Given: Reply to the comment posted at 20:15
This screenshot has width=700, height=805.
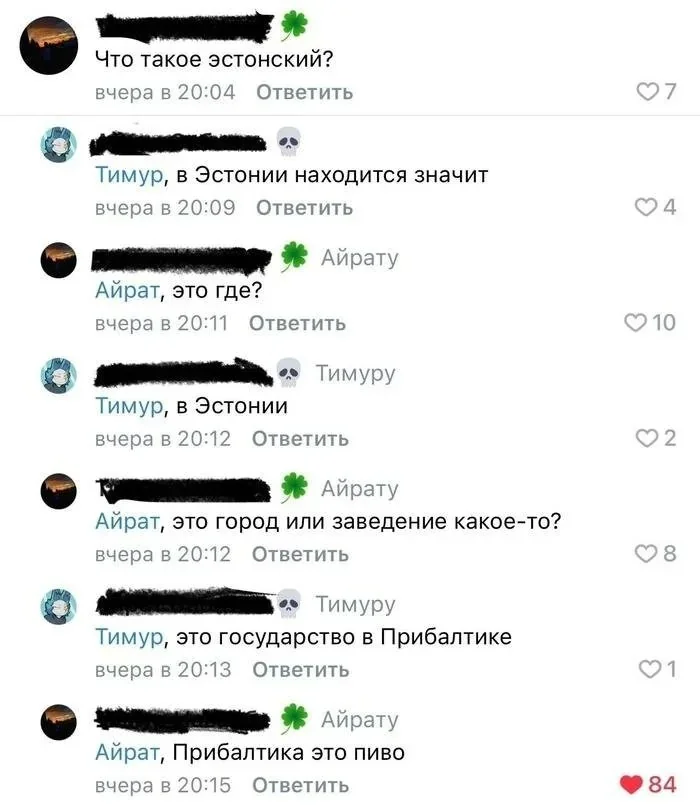Looking at the screenshot, I should [x=301, y=785].
